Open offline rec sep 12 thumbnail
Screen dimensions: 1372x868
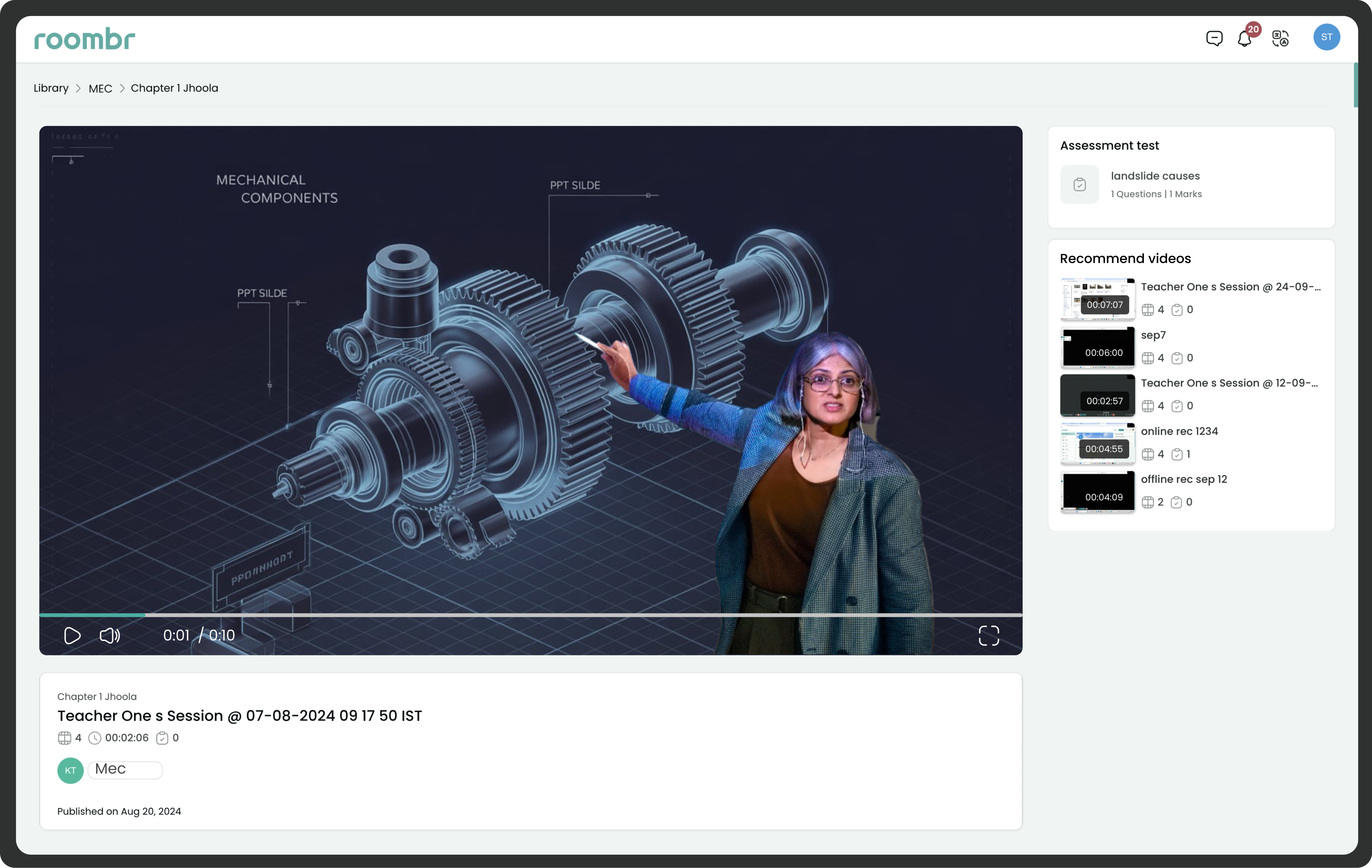(x=1097, y=492)
